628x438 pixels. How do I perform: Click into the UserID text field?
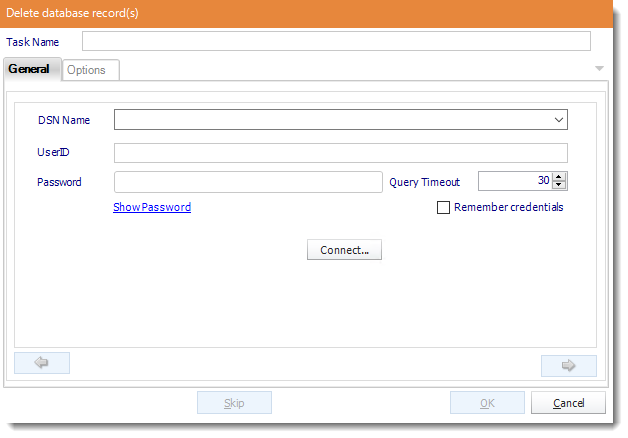coord(340,153)
